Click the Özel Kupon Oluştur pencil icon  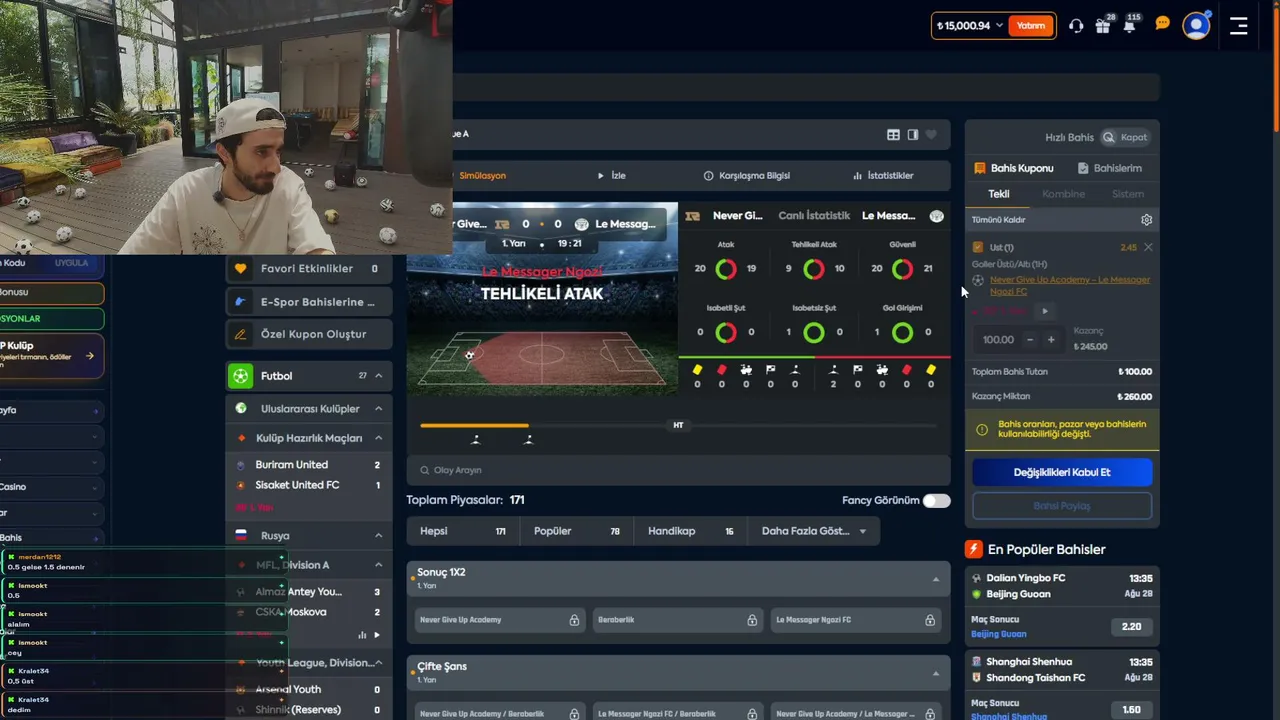coord(240,334)
